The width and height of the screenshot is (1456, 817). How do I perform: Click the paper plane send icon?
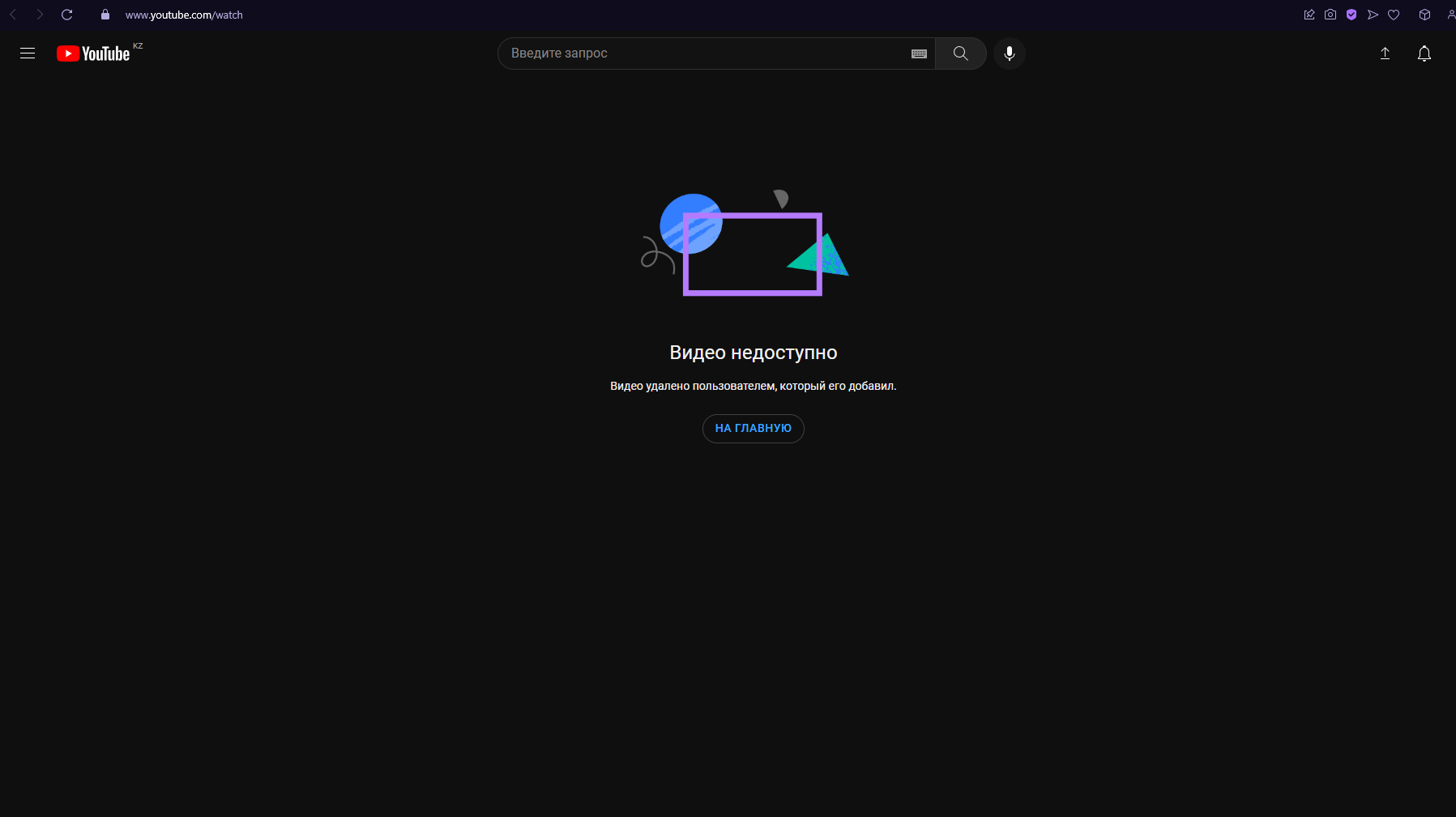coord(1373,15)
